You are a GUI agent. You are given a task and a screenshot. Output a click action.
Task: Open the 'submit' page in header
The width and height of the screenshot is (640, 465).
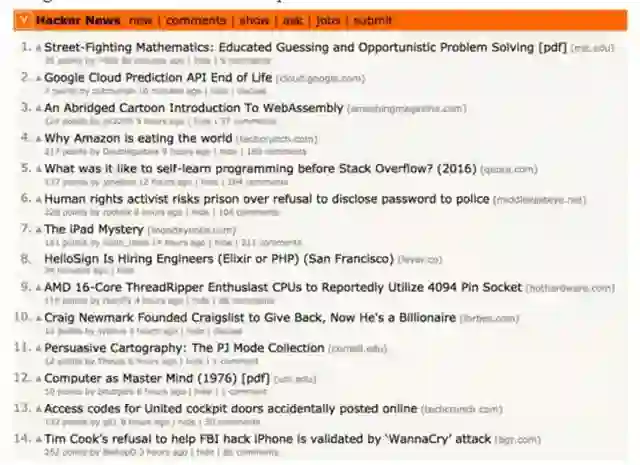372,20
